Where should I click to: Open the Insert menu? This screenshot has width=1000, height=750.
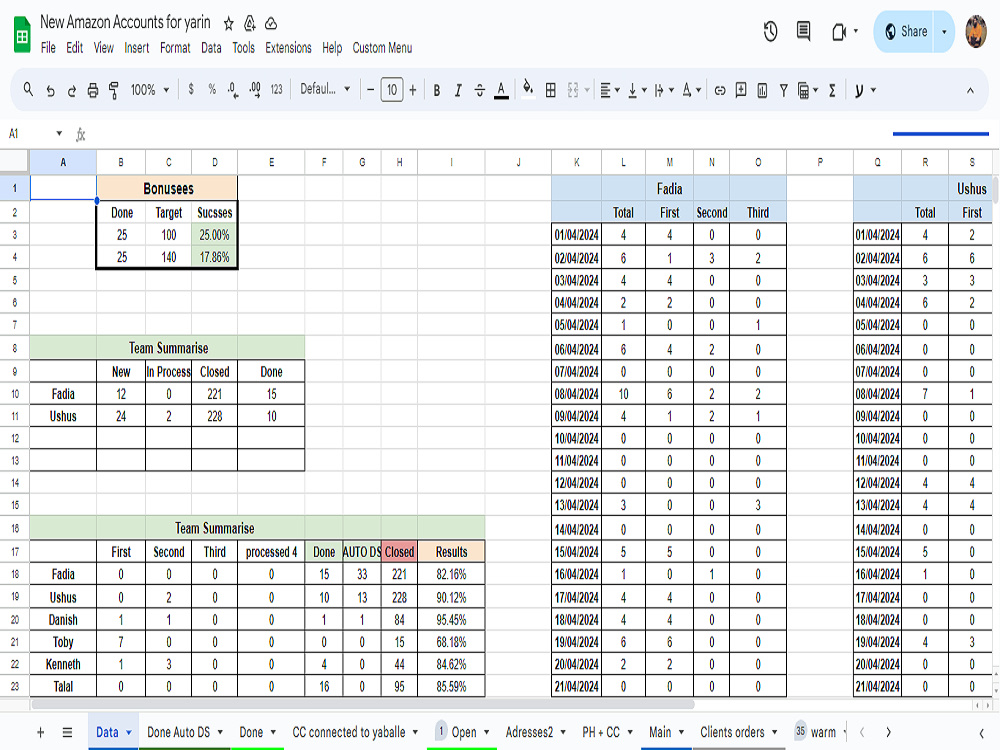point(136,48)
